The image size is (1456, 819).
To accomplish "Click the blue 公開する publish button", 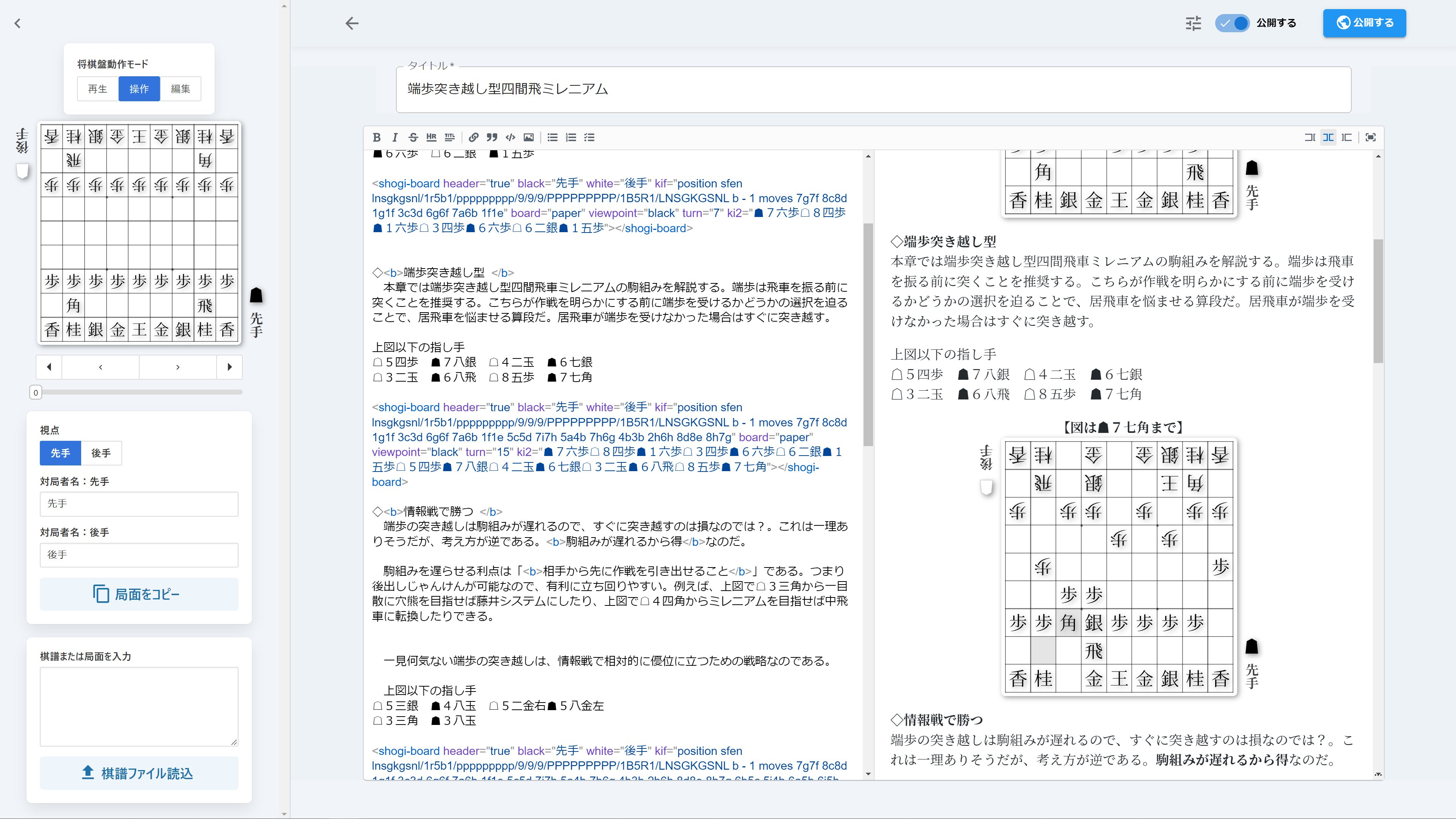I will click(x=1365, y=23).
